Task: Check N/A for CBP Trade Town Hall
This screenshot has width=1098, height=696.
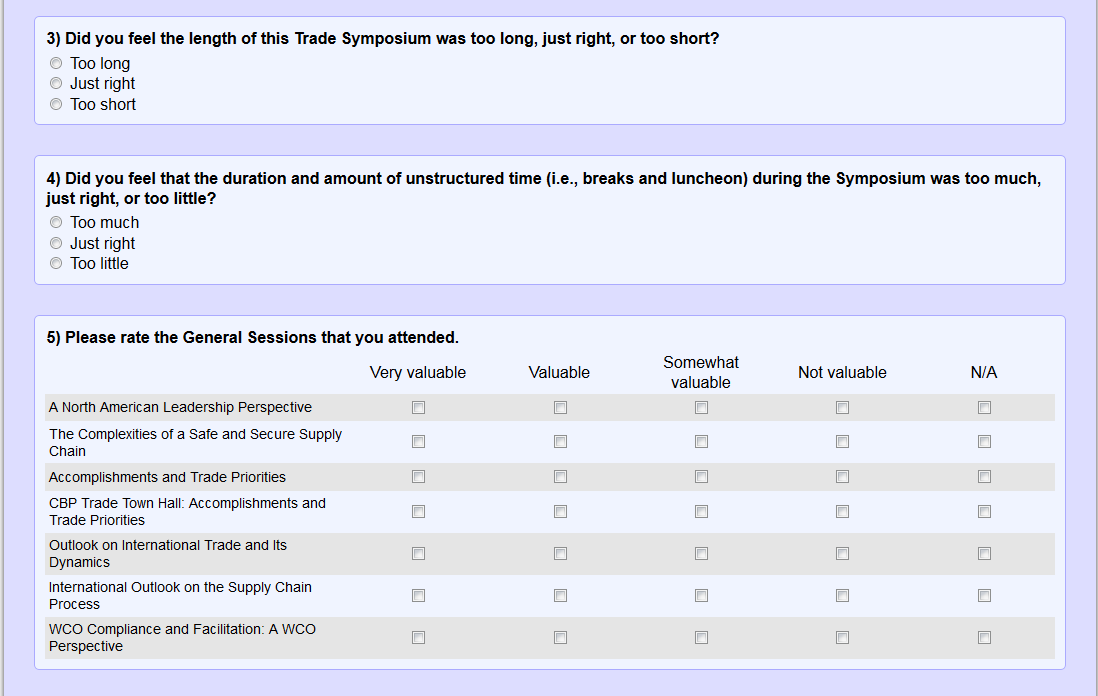Action: (984, 512)
